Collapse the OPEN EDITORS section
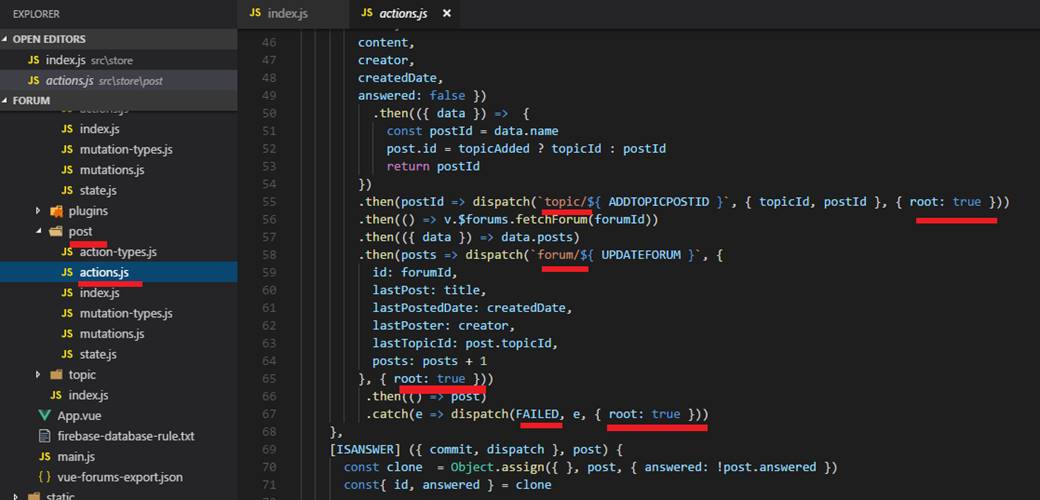This screenshot has height=500, width=1040. (x=7, y=39)
